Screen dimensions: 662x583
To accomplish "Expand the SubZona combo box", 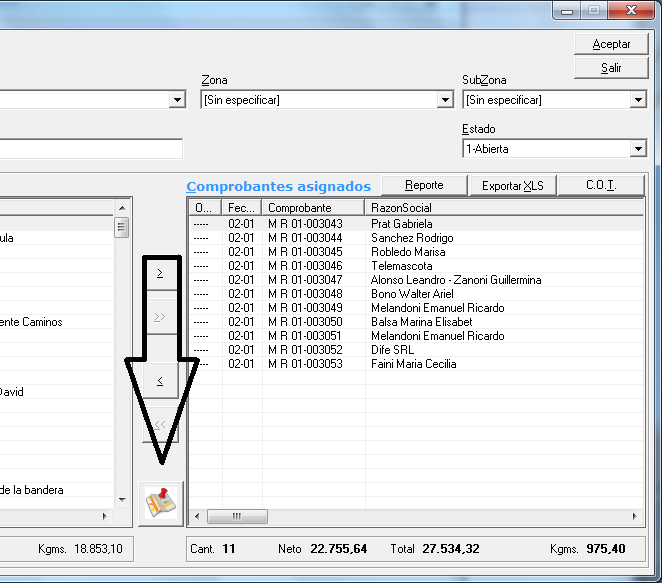I will [638, 100].
